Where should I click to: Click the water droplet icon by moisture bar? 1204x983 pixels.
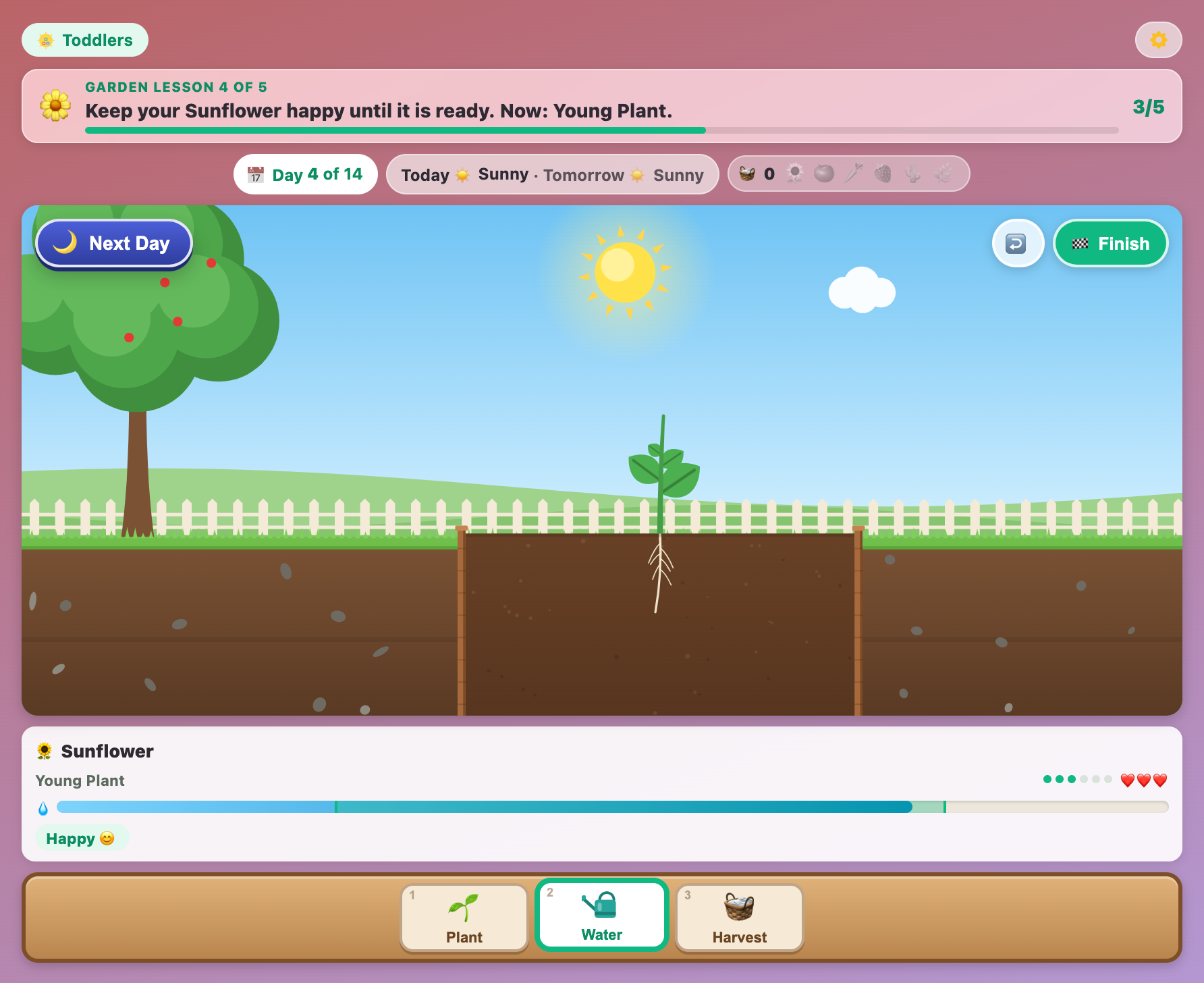43,807
